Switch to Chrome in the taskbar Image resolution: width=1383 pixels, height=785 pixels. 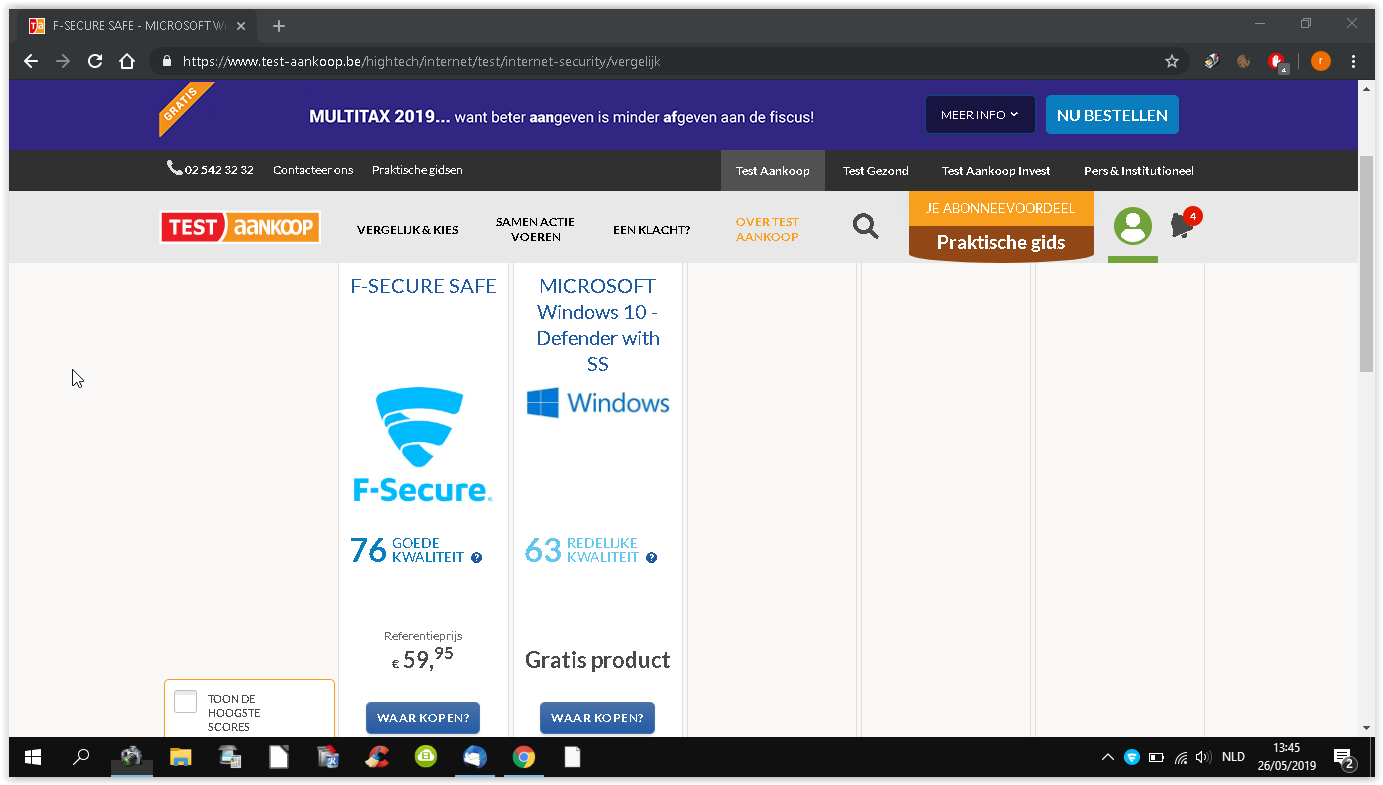tap(523, 757)
